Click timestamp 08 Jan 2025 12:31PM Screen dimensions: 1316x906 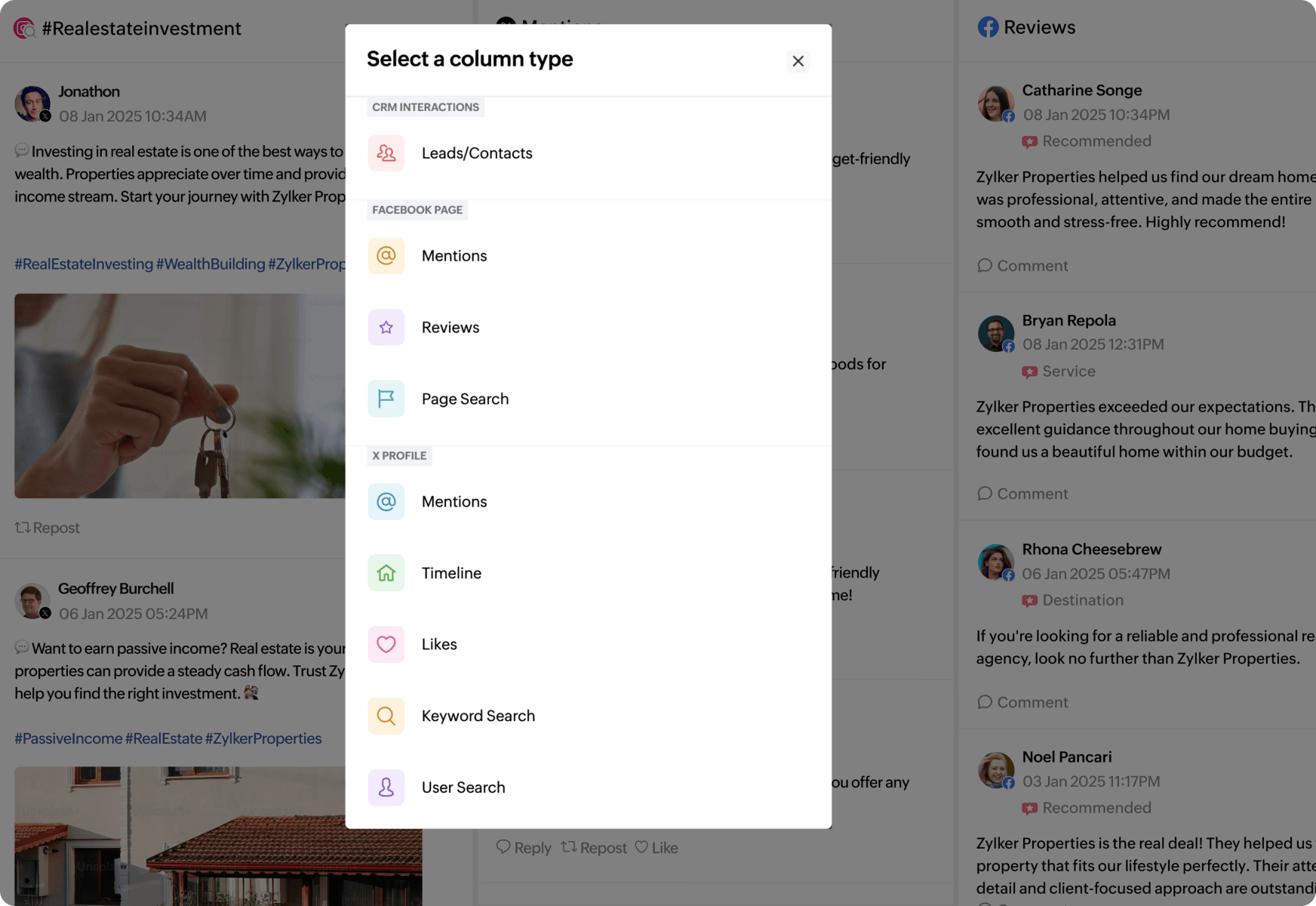click(1093, 344)
